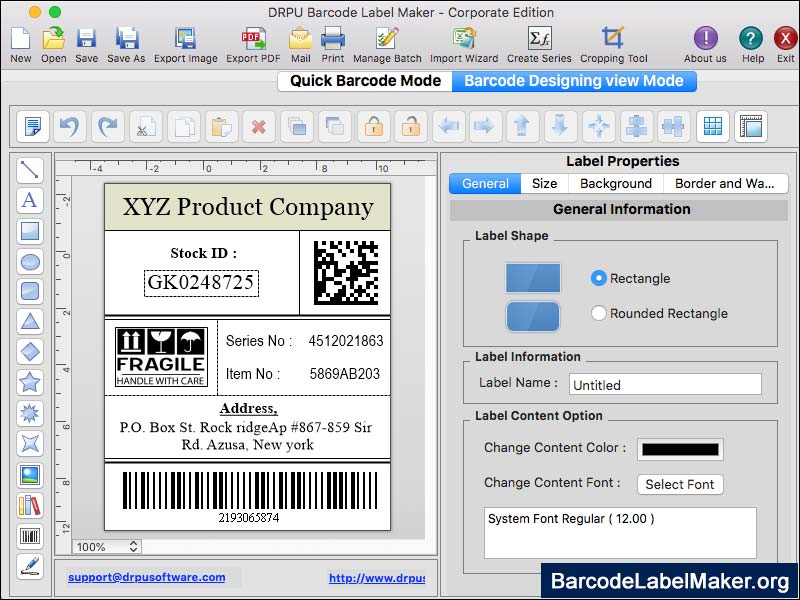
Task: Click the ruler display icon
Action: [x=751, y=126]
